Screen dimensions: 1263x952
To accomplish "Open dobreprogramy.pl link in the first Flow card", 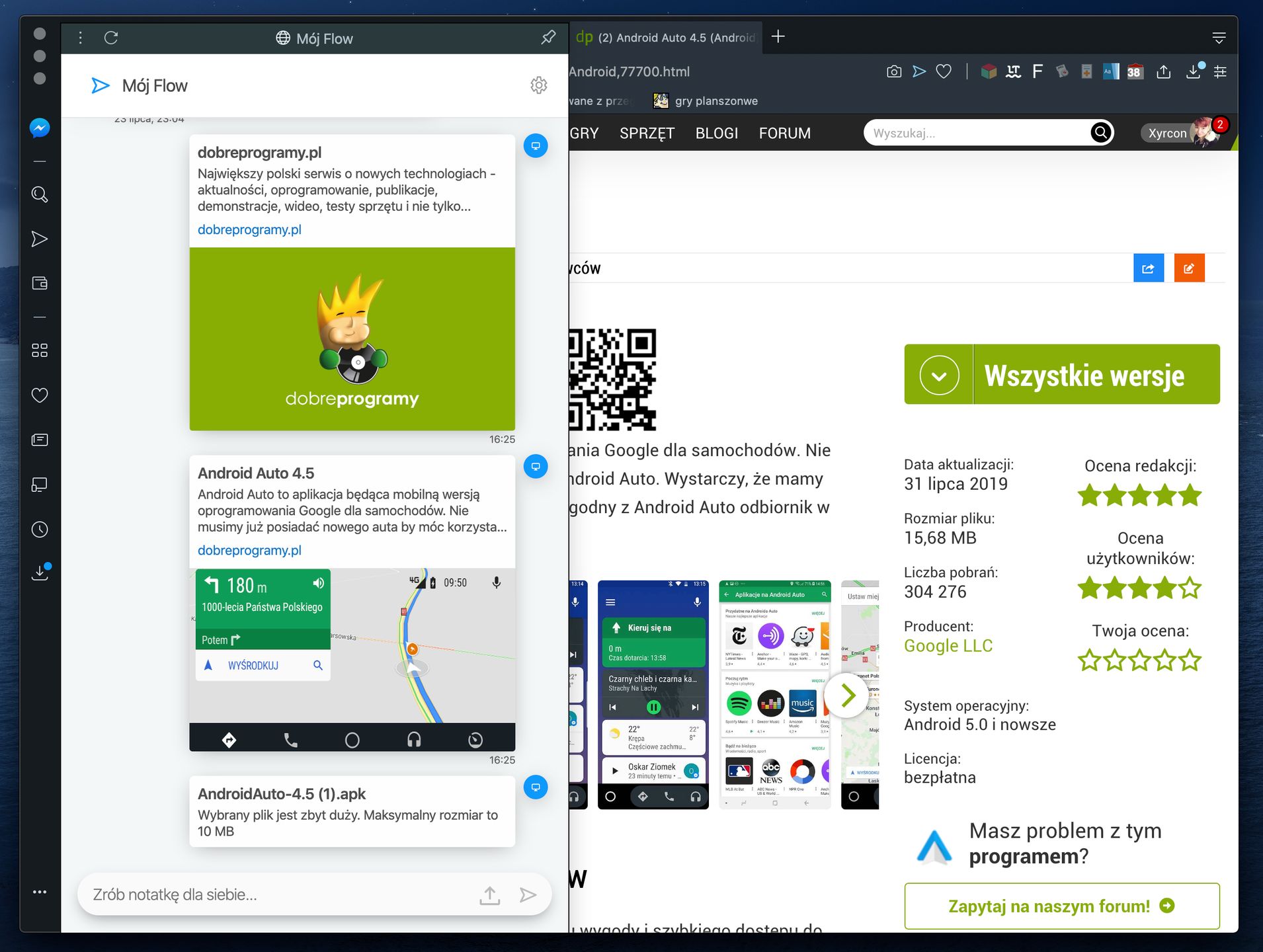I will (x=249, y=229).
